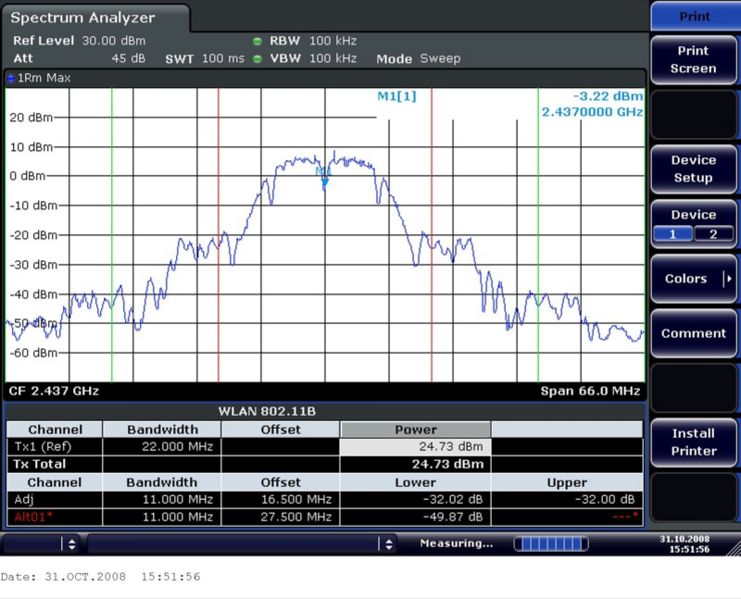
Task: Click CF 2.437 GHz label
Action: tap(54, 391)
